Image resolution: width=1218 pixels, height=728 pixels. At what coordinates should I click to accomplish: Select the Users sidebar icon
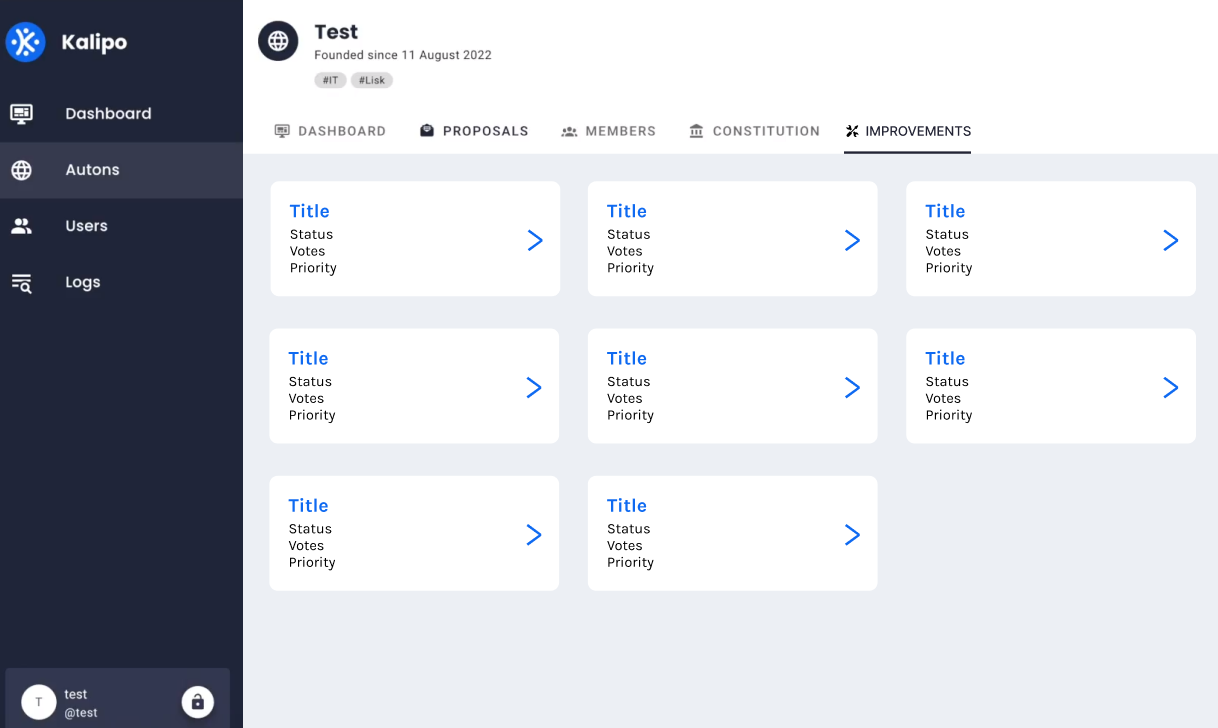pyautogui.click(x=21, y=226)
